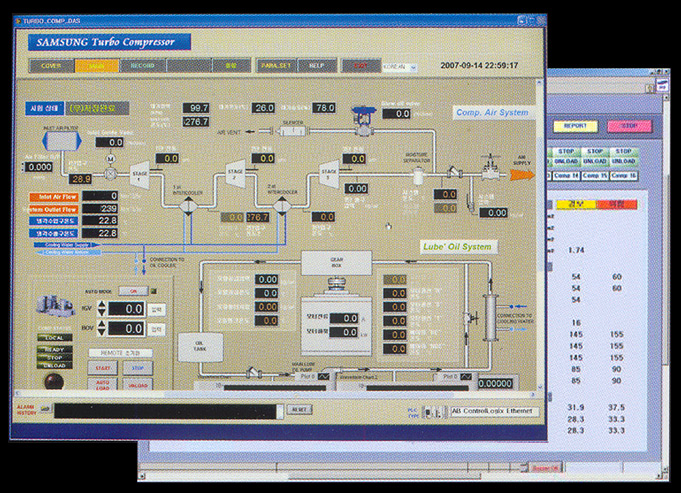Click the dark red round indicator lamp
The width and height of the screenshot is (681, 493).
(x=53, y=381)
